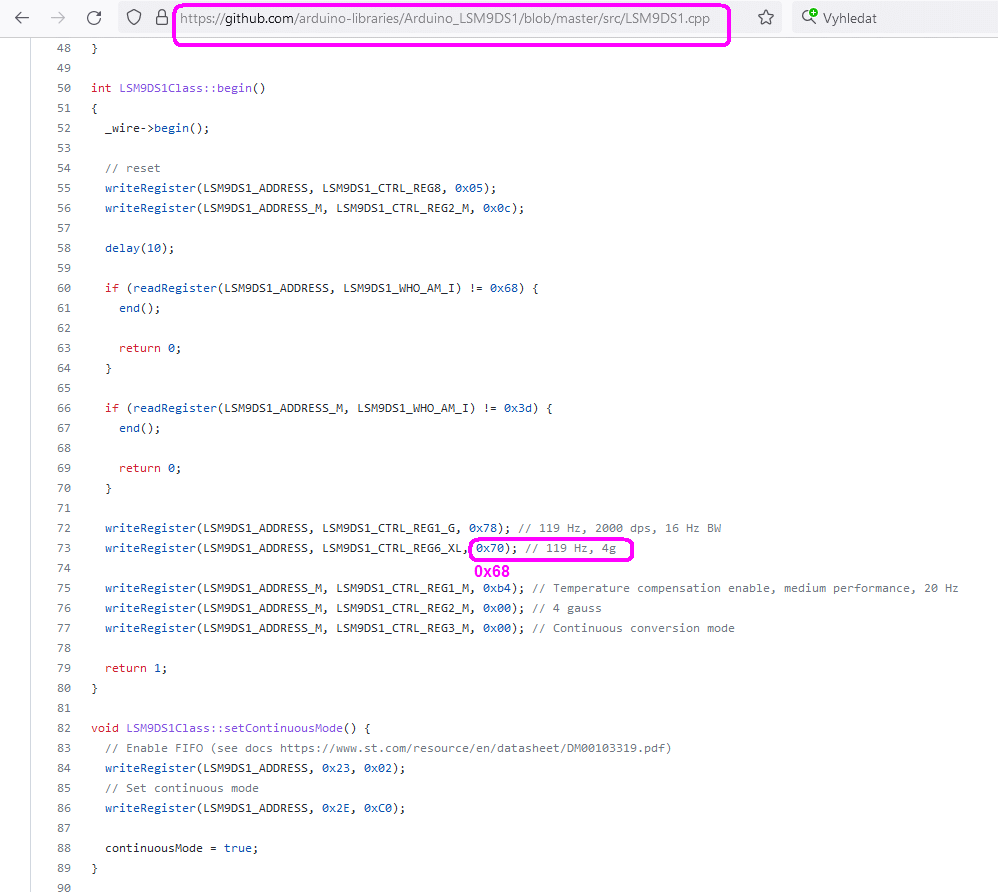The width and height of the screenshot is (998, 892).
Task: Click the setContinuousMode function name
Action: tap(234, 728)
